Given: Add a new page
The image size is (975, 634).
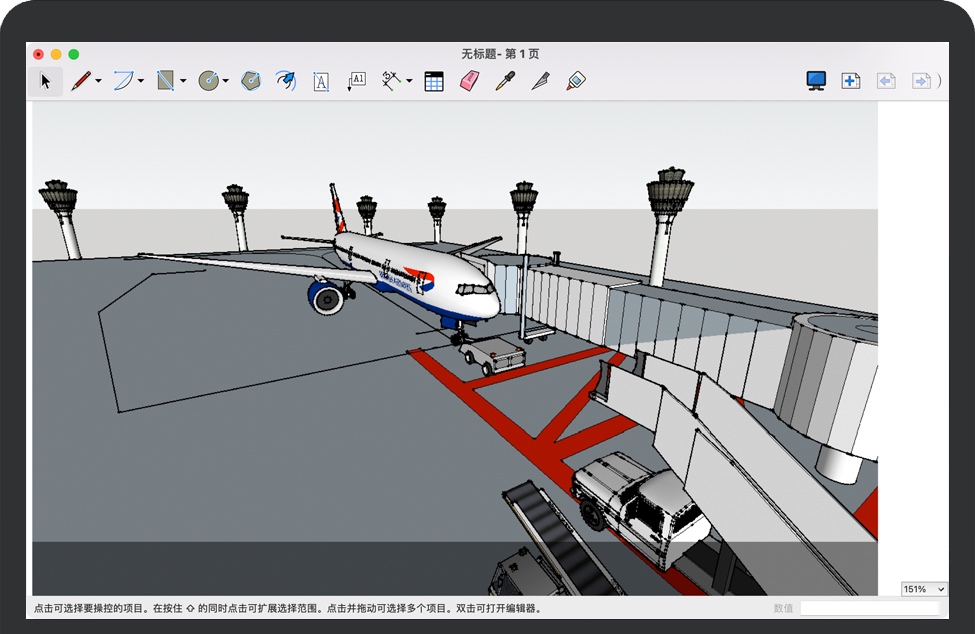Looking at the screenshot, I should [x=851, y=81].
